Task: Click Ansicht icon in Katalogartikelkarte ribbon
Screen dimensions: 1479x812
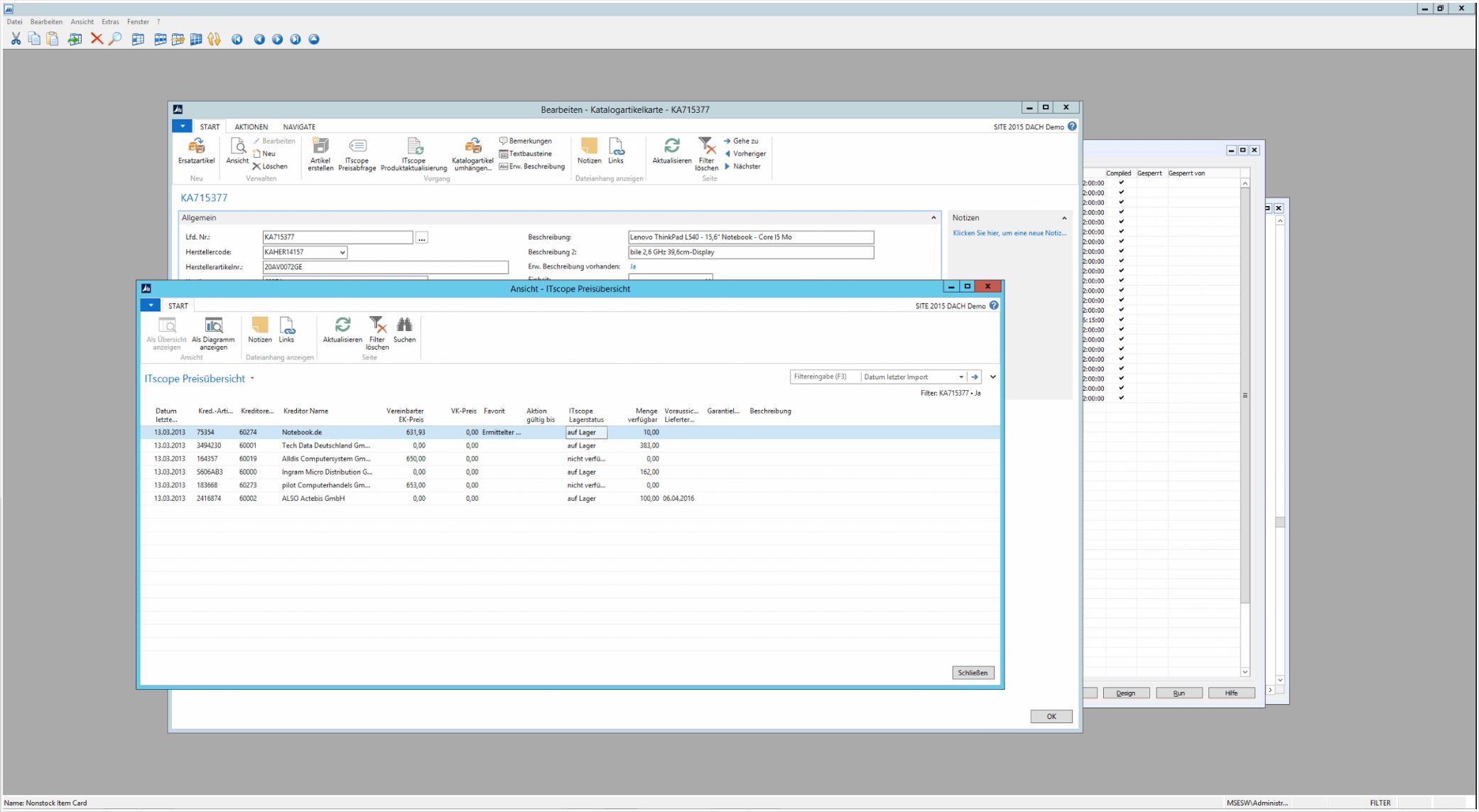Action: click(x=237, y=151)
